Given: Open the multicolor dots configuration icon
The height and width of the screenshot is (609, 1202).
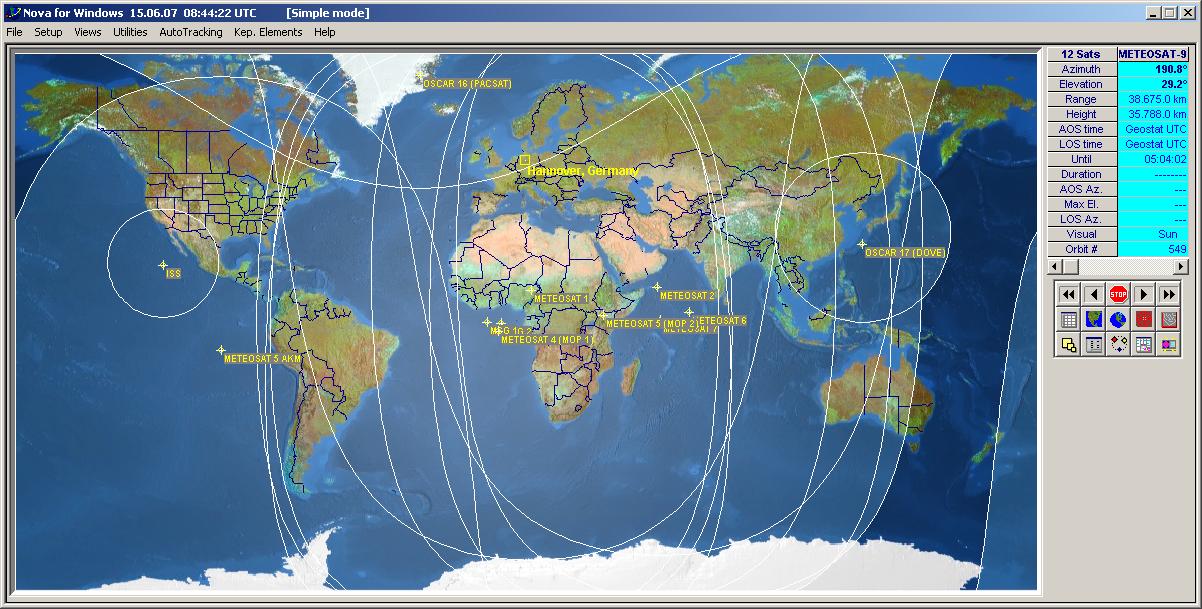Looking at the screenshot, I should pos(1118,345).
